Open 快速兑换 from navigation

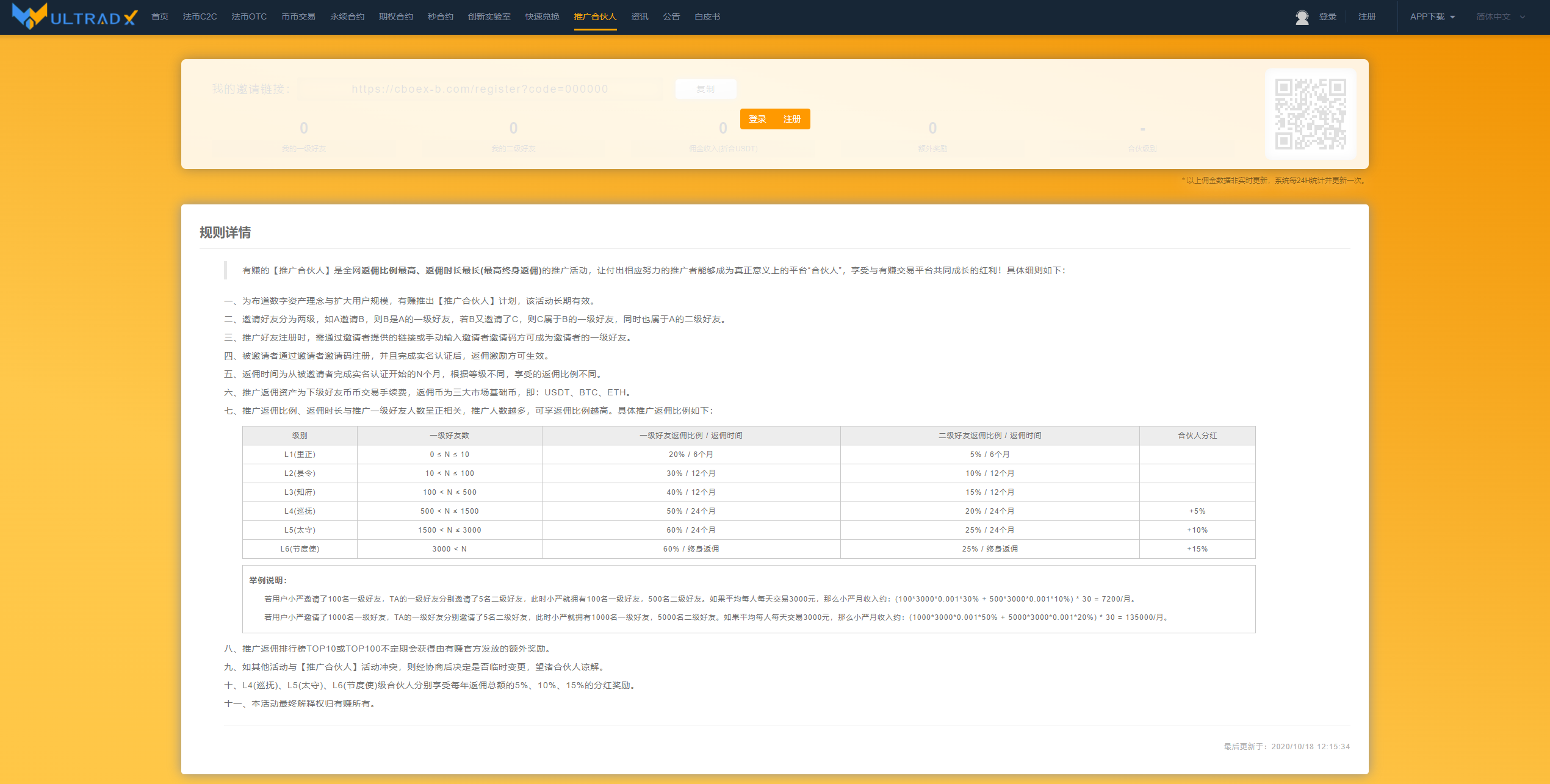tap(542, 17)
